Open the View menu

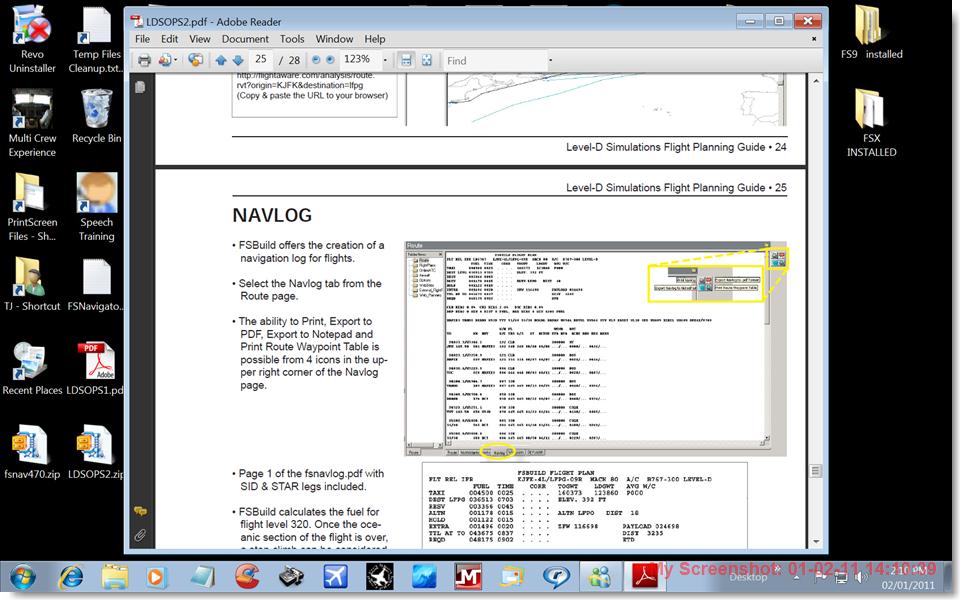200,39
